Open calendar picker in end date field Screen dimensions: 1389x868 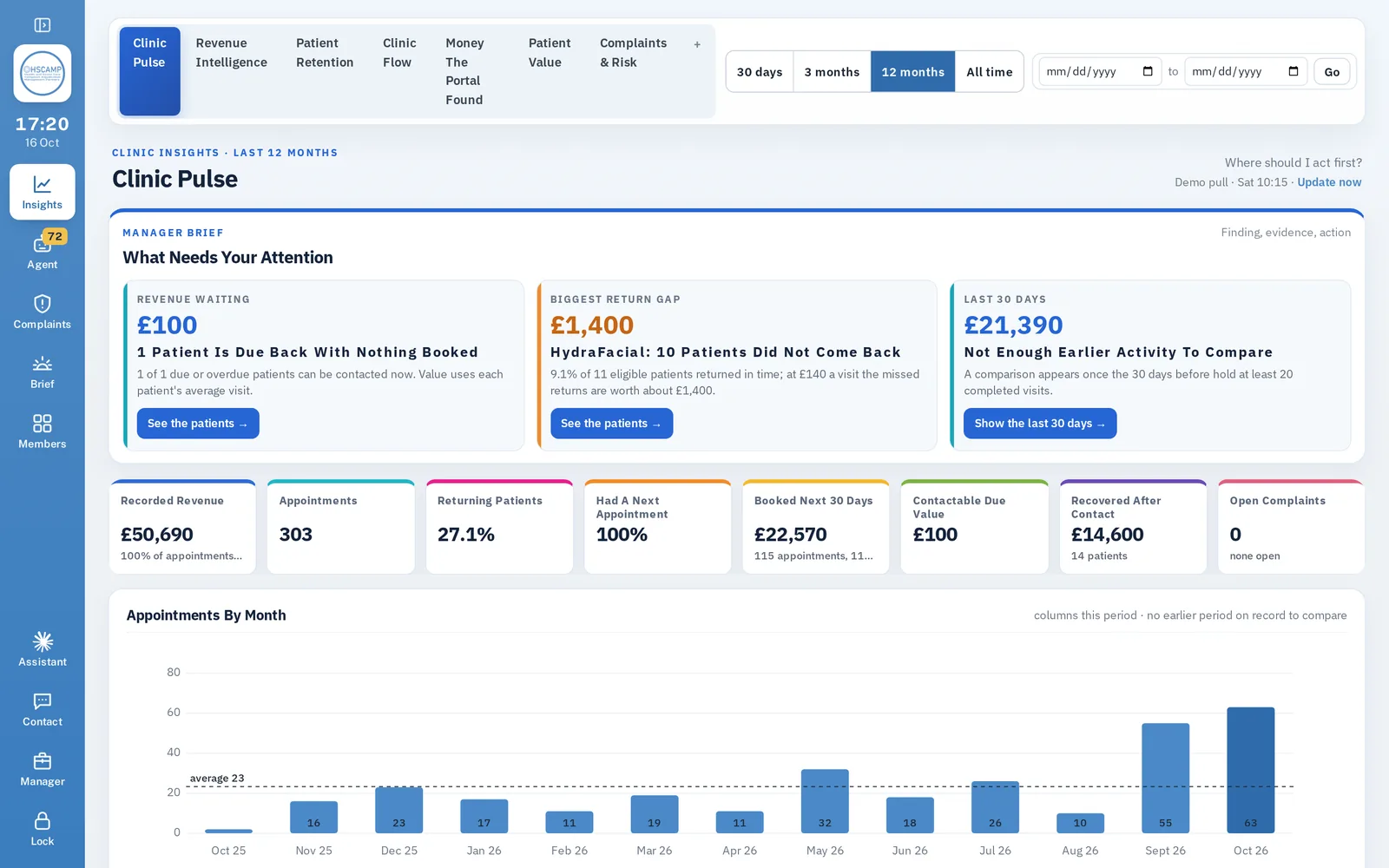point(1294,71)
